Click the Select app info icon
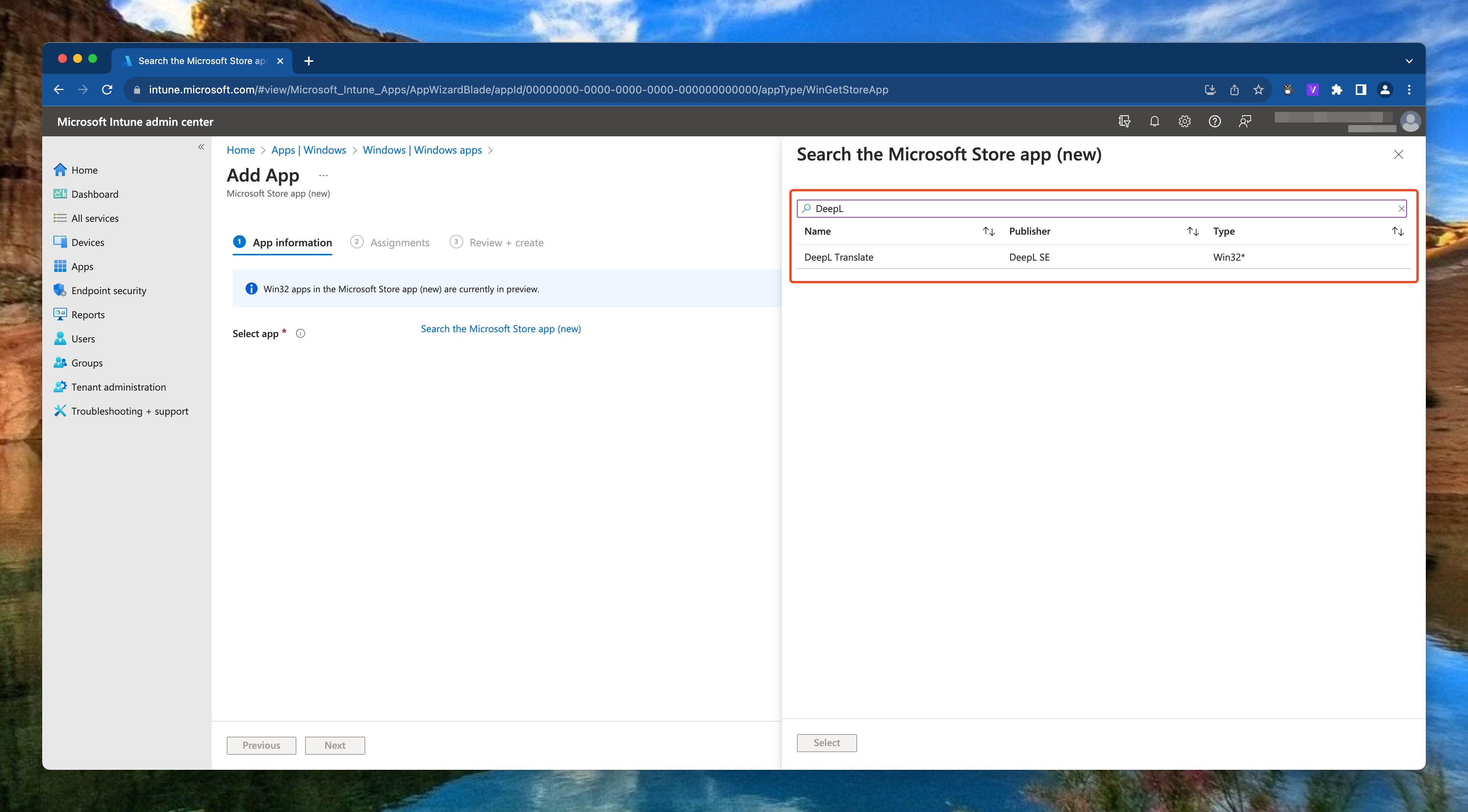Image resolution: width=1468 pixels, height=812 pixels. click(300, 334)
